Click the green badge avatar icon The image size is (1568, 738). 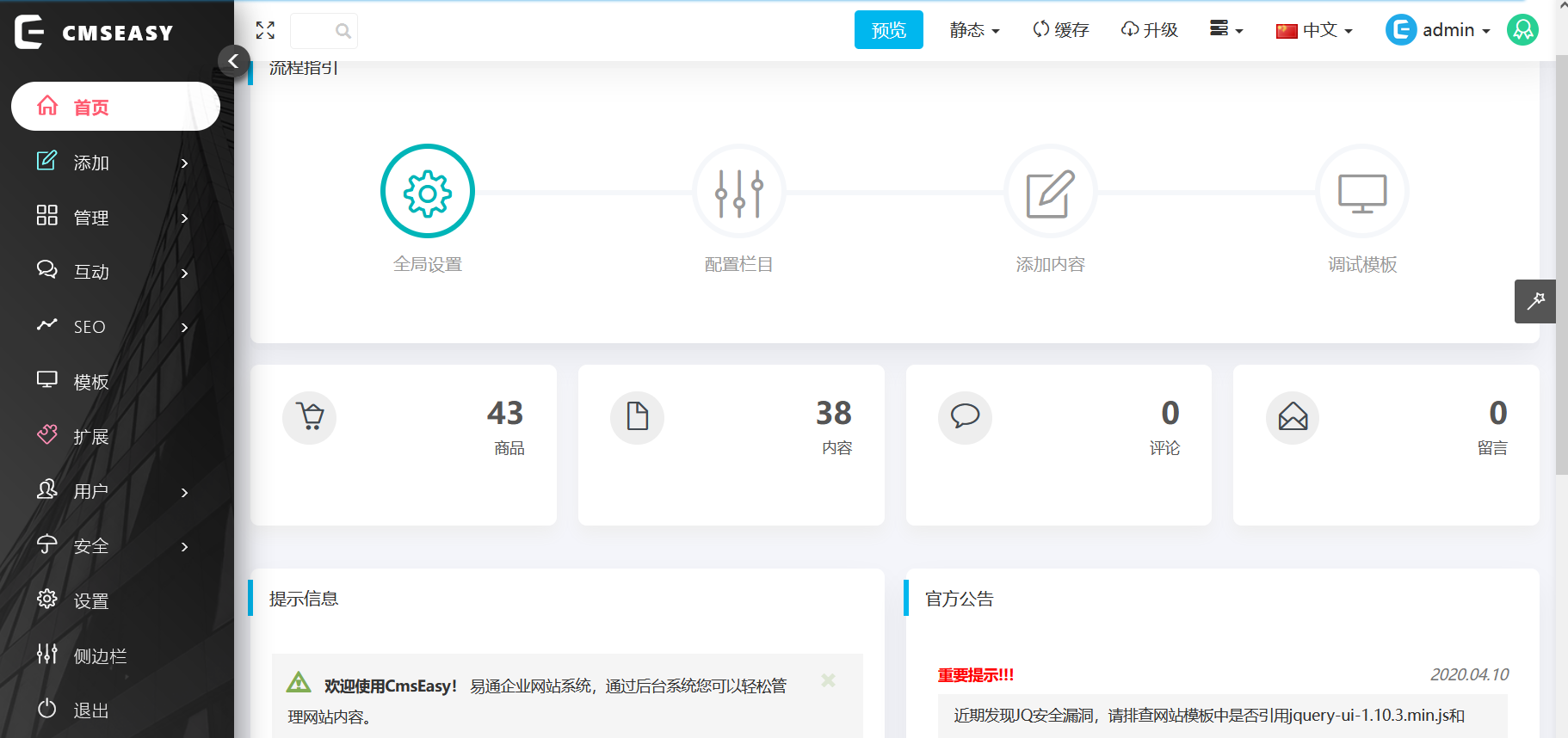click(x=1522, y=30)
